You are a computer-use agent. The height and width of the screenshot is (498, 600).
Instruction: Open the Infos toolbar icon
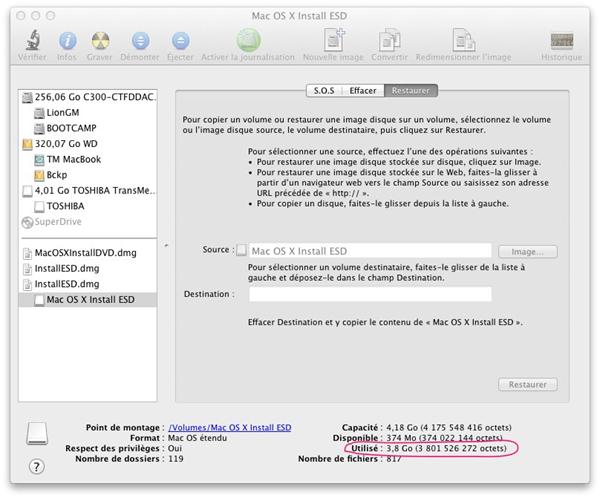click(x=67, y=41)
